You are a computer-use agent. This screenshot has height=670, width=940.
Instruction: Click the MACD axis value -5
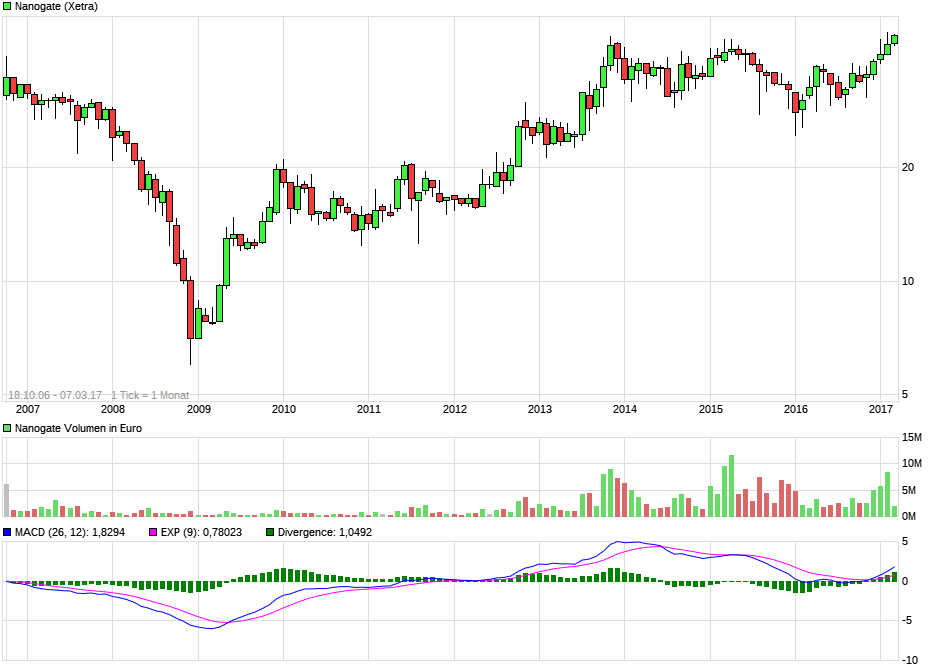click(x=908, y=620)
